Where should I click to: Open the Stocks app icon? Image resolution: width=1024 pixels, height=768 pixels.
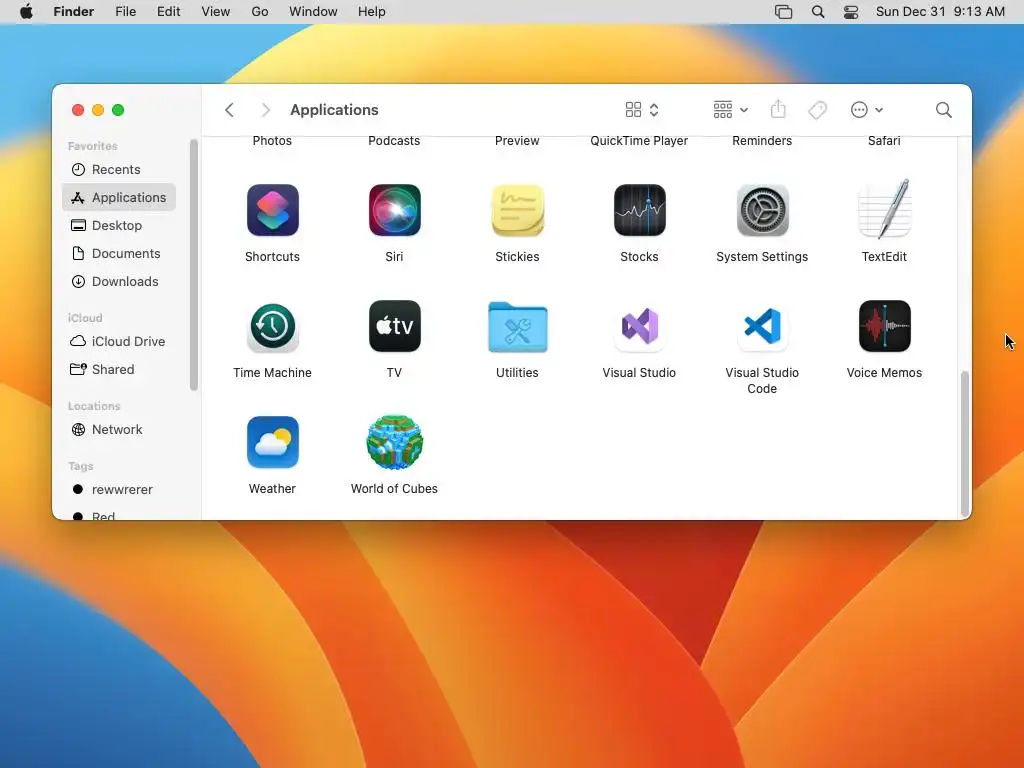pos(639,210)
